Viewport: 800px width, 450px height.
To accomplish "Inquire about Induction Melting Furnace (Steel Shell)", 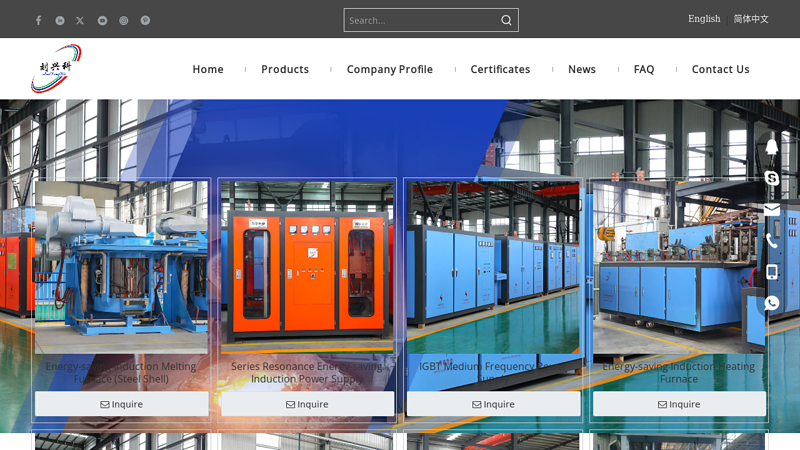I will coord(121,404).
